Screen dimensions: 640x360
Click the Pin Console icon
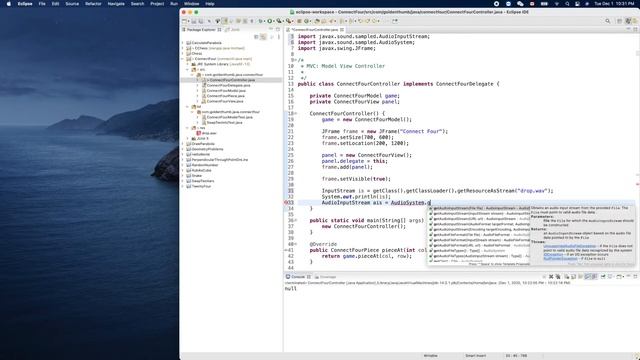[x=603, y=277]
